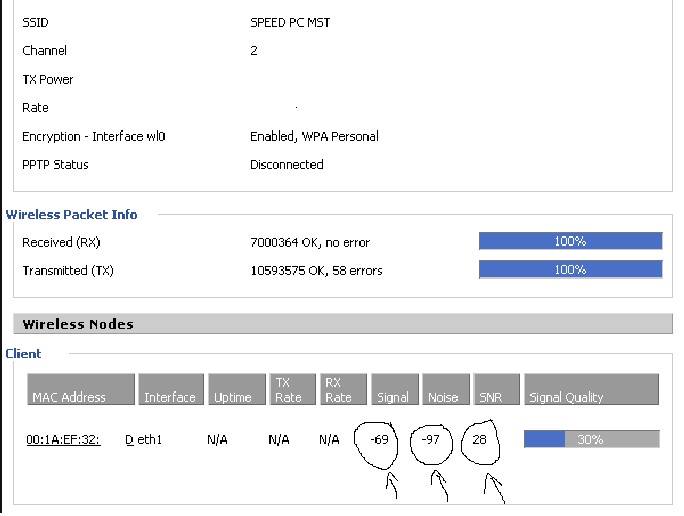Open the client MAC address 00:1A:EF:32: link
684x516 pixels.
click(63, 440)
